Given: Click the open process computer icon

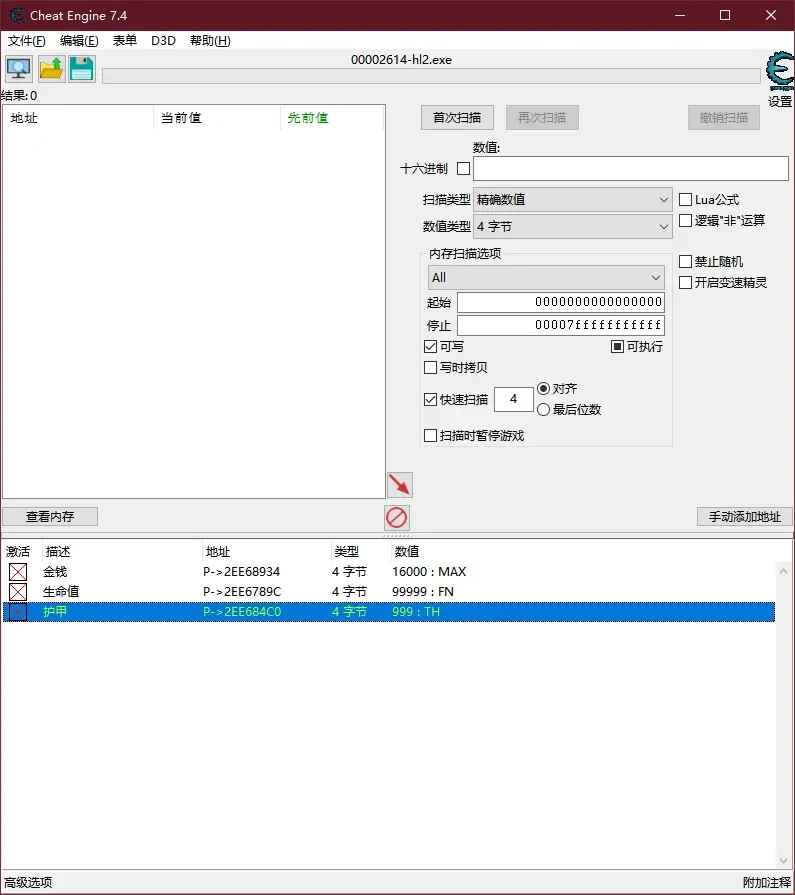Looking at the screenshot, I should [18, 69].
